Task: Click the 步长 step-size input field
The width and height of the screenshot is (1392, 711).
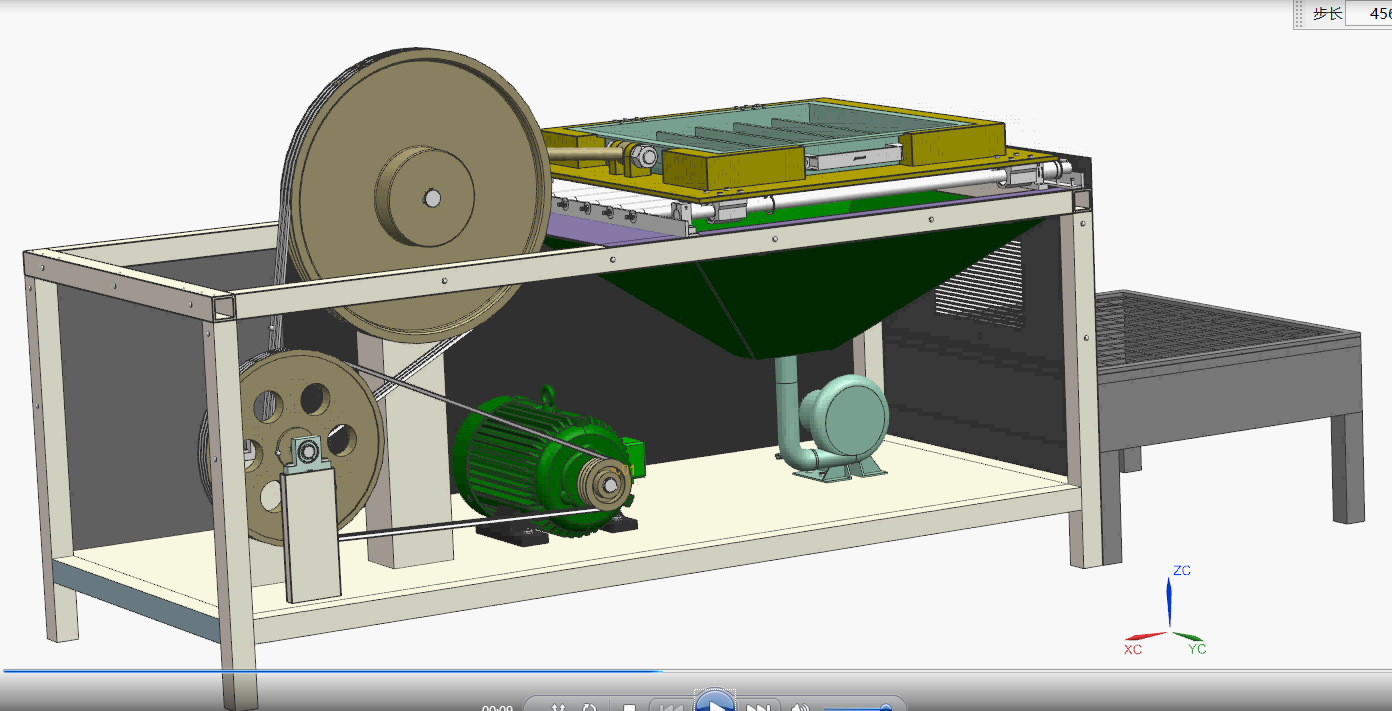Action: pos(1369,13)
